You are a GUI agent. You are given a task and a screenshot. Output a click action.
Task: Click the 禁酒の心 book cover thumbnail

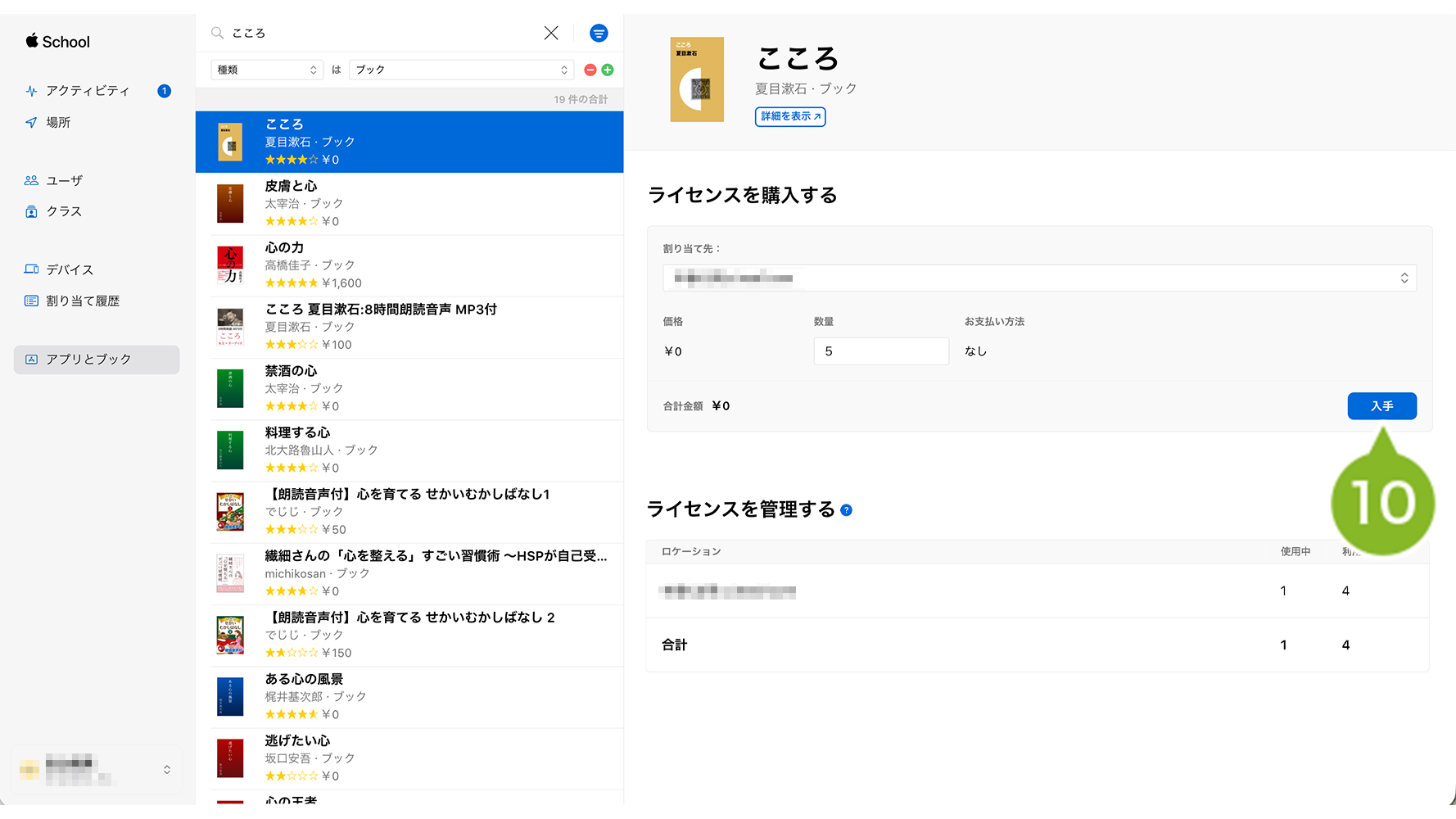coord(230,389)
